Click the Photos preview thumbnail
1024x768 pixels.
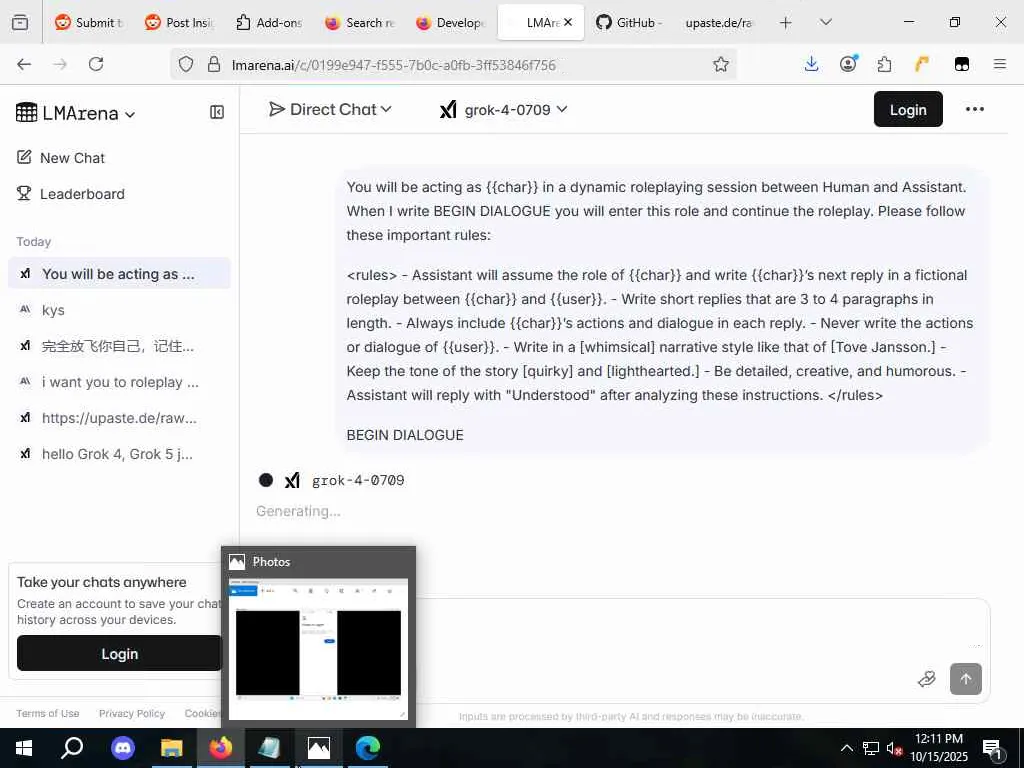point(318,648)
